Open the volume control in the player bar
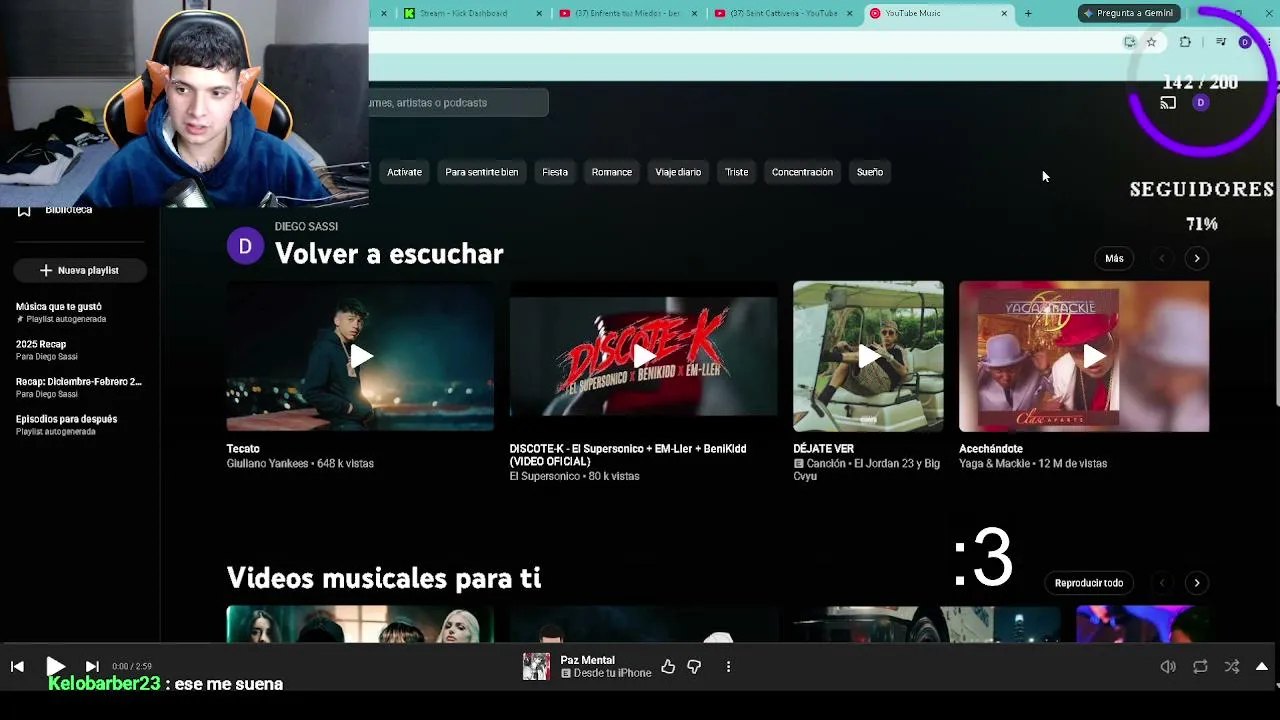Viewport: 1280px width, 720px height. coord(1168,667)
